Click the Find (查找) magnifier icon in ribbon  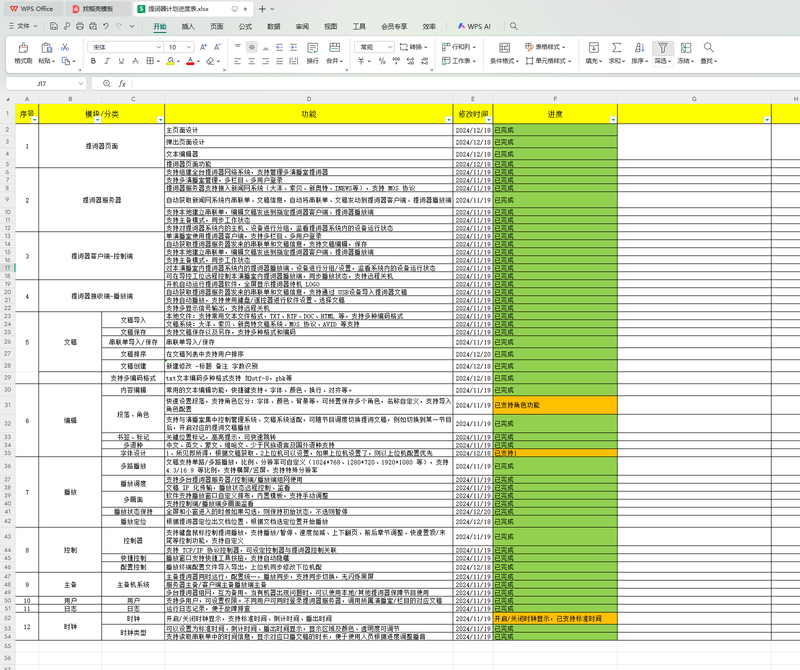tap(708, 47)
